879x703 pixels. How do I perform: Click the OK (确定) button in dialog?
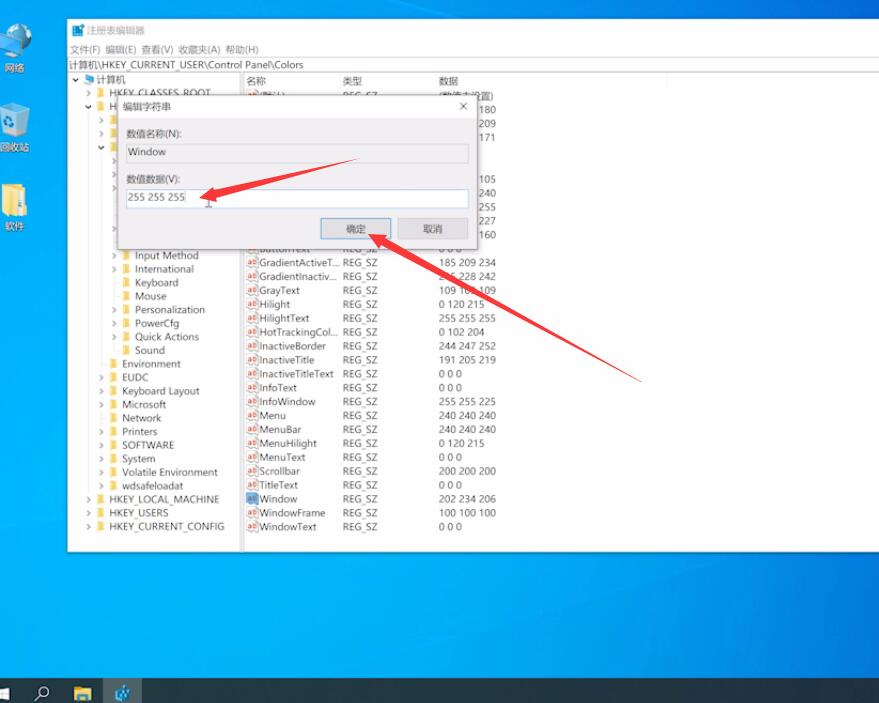click(355, 229)
